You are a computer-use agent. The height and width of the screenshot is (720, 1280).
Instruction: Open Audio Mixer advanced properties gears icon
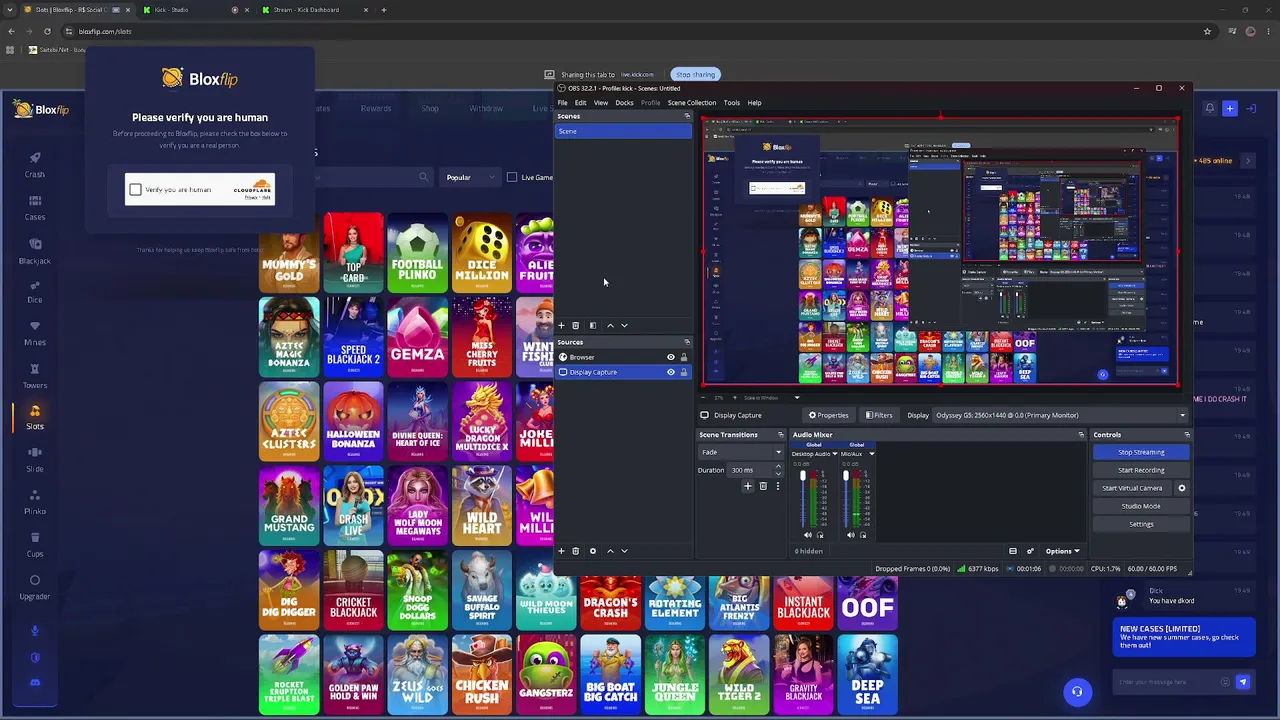(x=1030, y=551)
